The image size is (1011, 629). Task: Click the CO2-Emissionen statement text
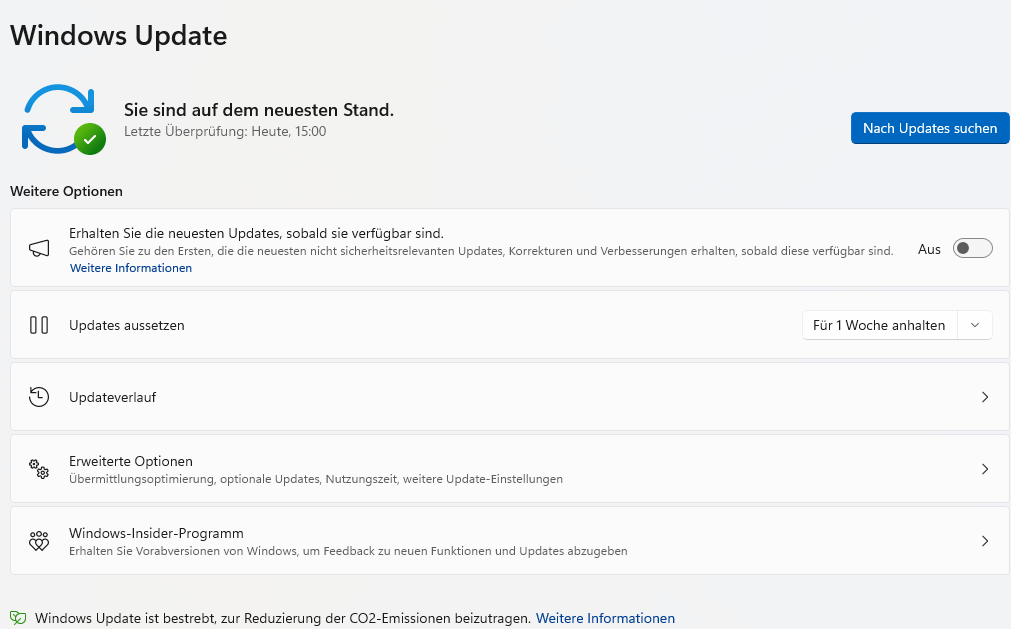(x=283, y=618)
